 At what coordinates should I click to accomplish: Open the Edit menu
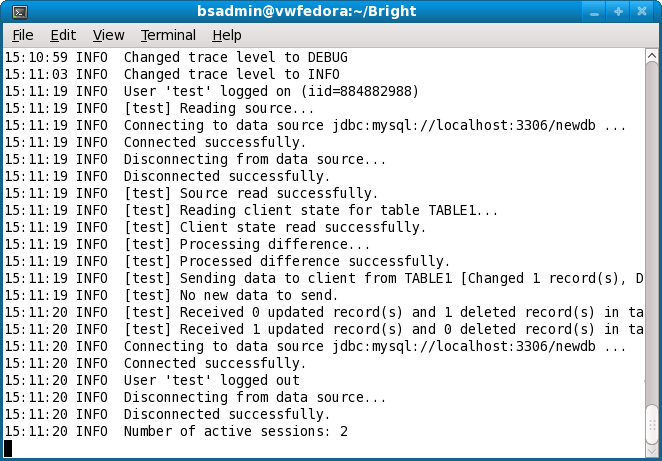(x=63, y=35)
